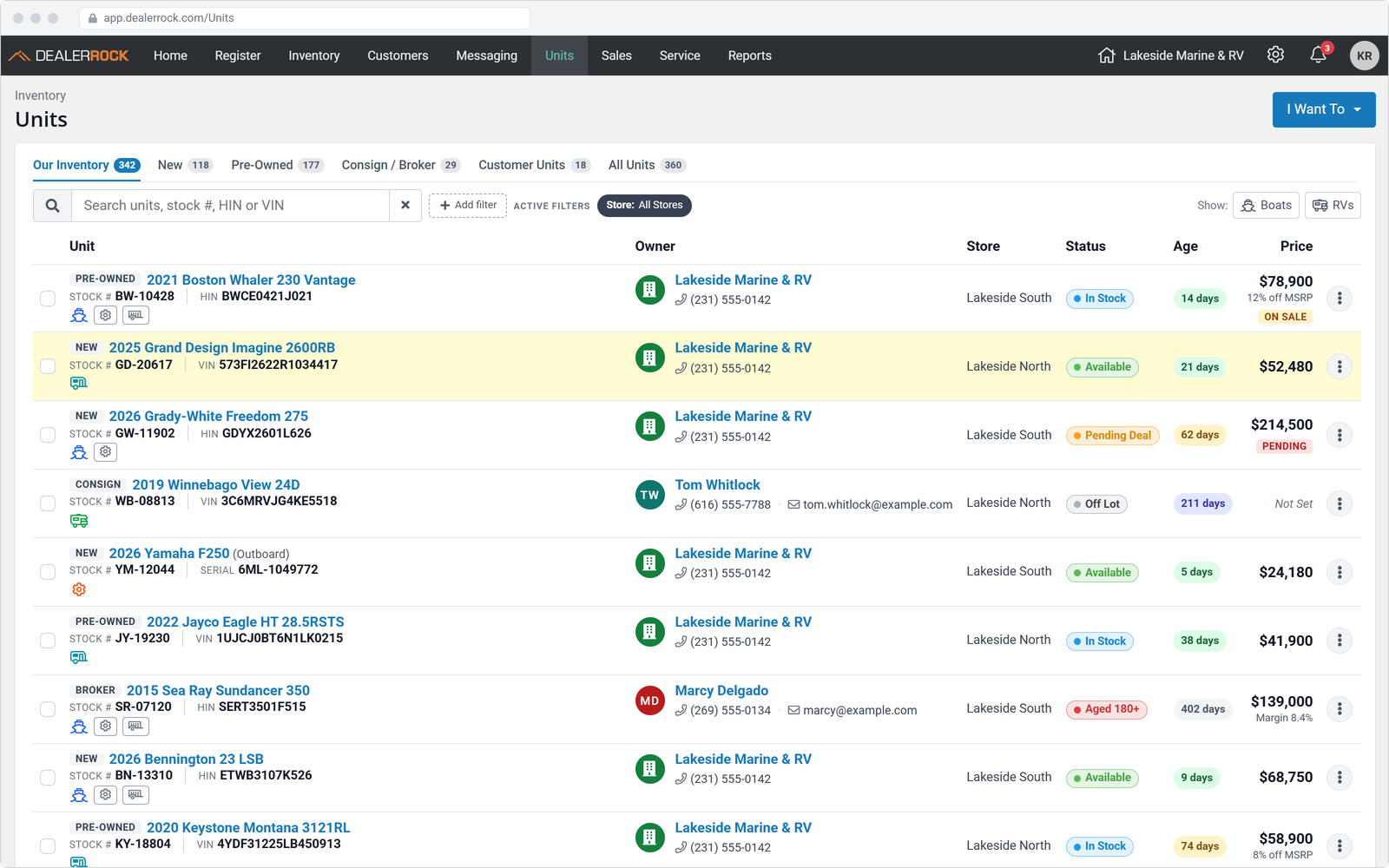Switch to the Pre-Owned tab
The width and height of the screenshot is (1389, 868).
tap(277, 165)
